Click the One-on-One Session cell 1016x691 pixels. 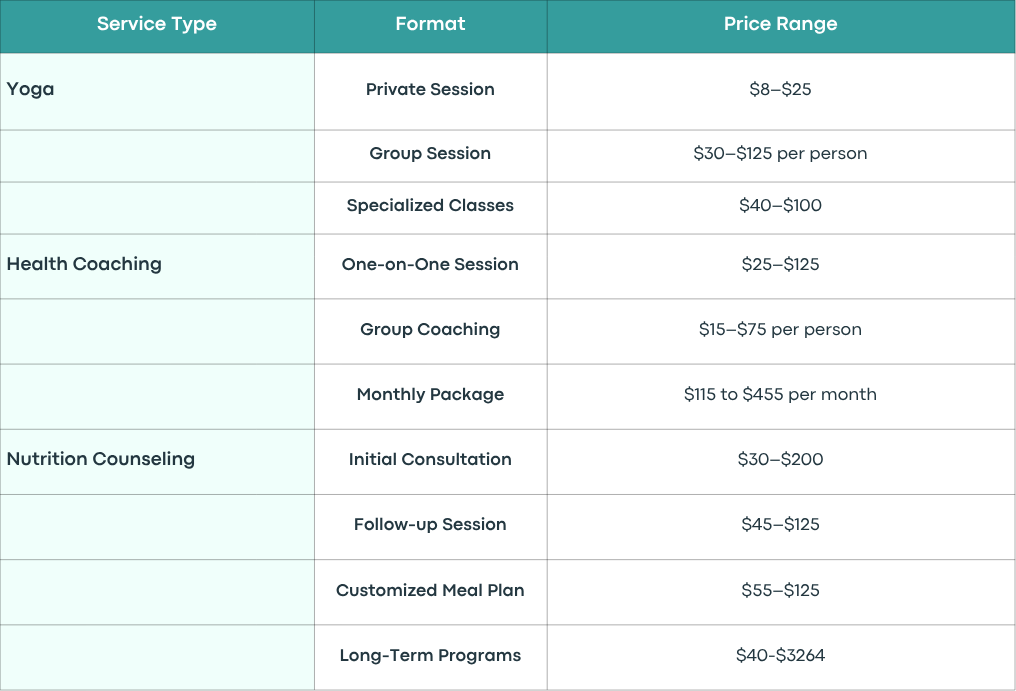point(430,266)
